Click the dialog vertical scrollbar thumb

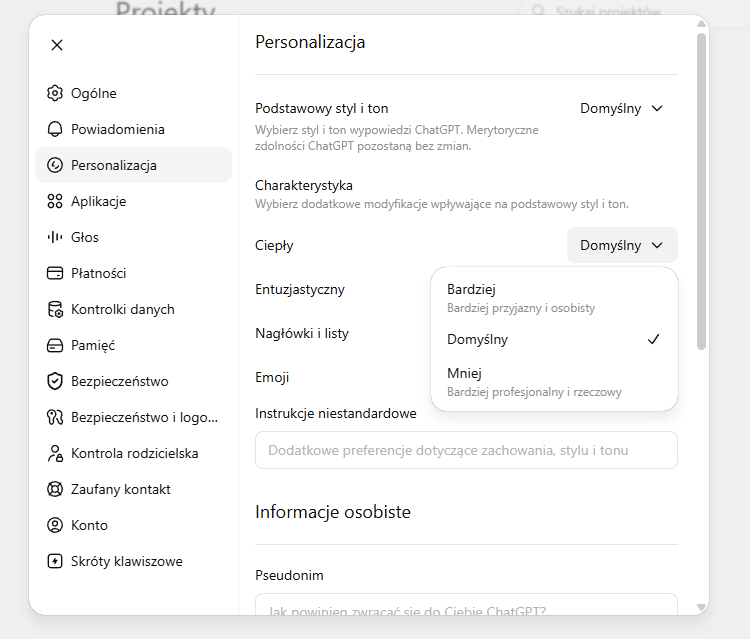coord(702,191)
